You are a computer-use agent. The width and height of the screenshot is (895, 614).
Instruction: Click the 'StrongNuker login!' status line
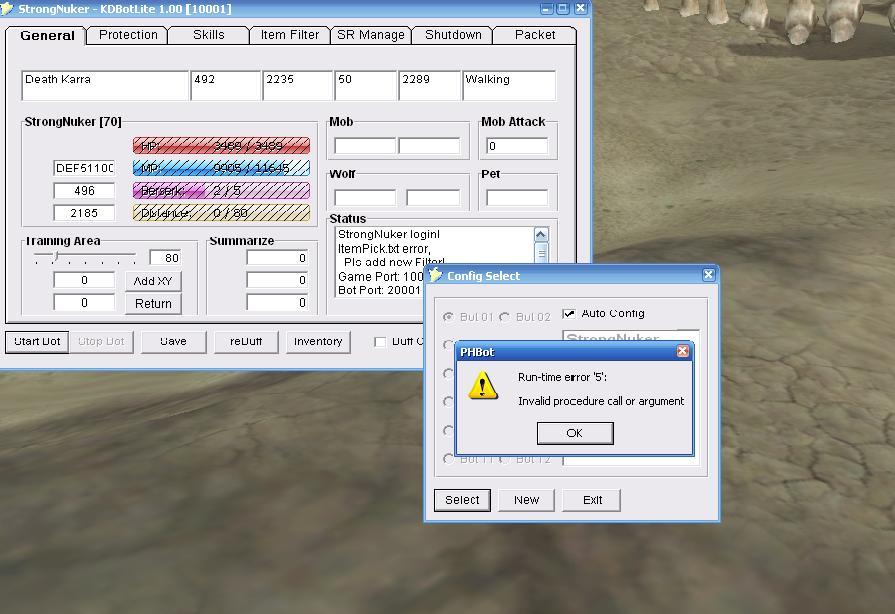coord(389,235)
